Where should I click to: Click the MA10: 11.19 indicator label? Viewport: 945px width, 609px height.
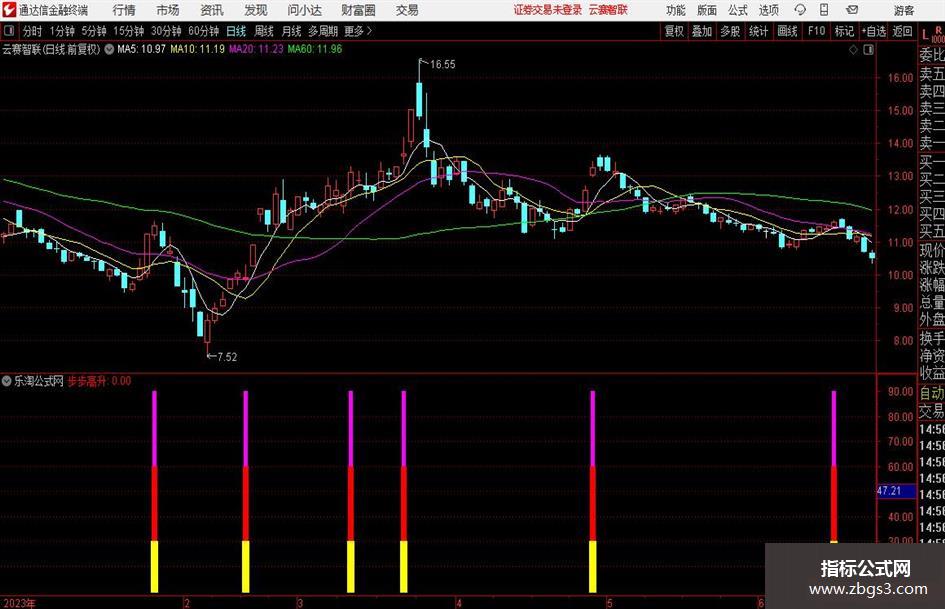197,49
